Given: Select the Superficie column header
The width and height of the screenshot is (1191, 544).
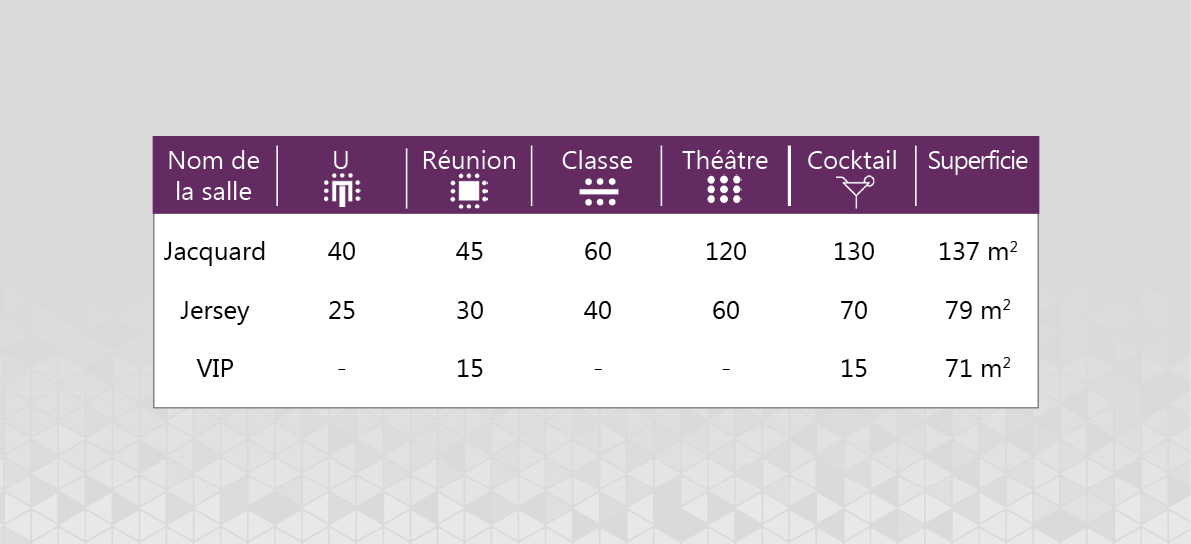Looking at the screenshot, I should tap(977, 161).
